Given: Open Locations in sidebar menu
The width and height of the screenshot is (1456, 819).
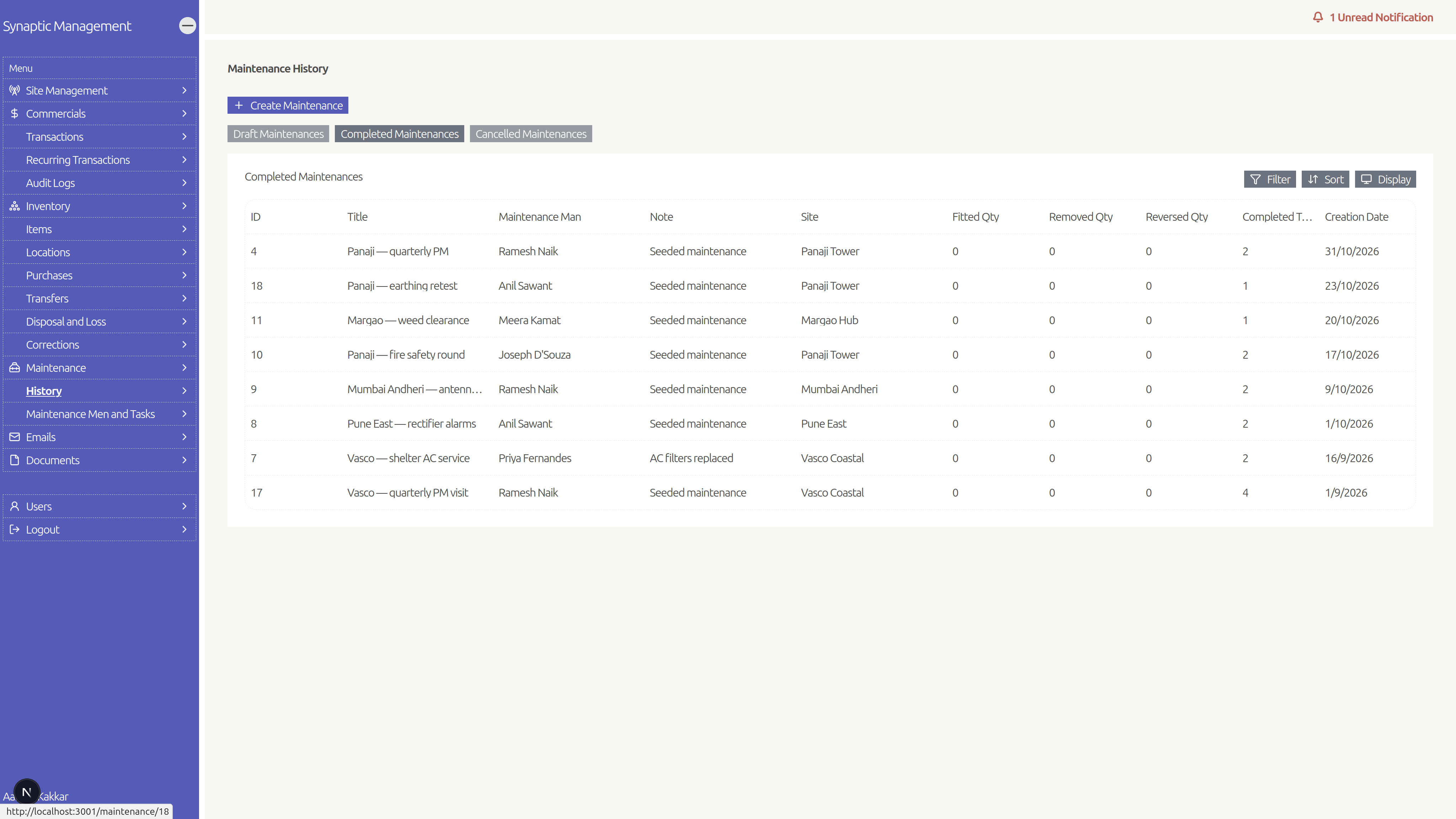Looking at the screenshot, I should [x=100, y=253].
